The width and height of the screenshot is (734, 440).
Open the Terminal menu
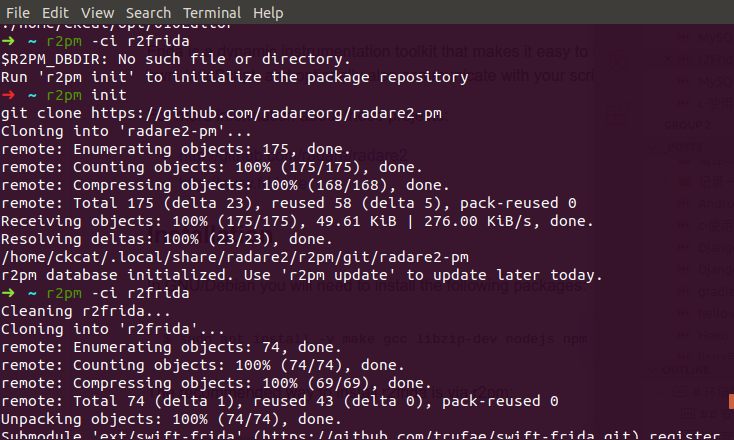point(212,13)
